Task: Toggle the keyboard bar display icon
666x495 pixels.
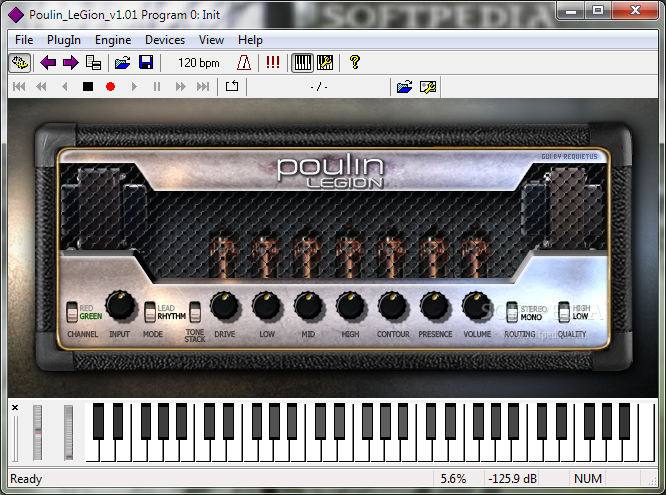Action: (302, 63)
